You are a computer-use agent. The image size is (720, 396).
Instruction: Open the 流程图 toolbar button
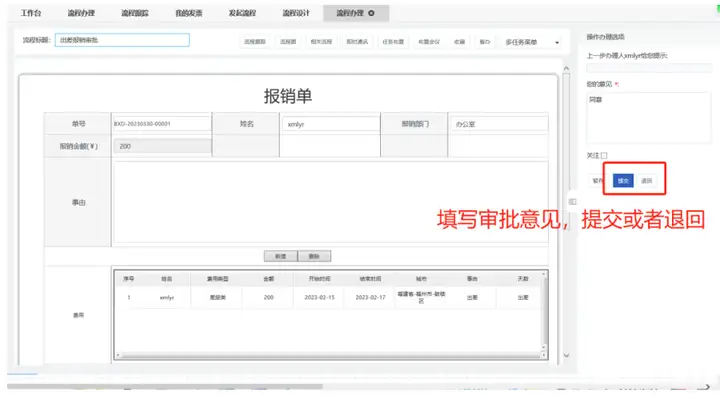288,42
